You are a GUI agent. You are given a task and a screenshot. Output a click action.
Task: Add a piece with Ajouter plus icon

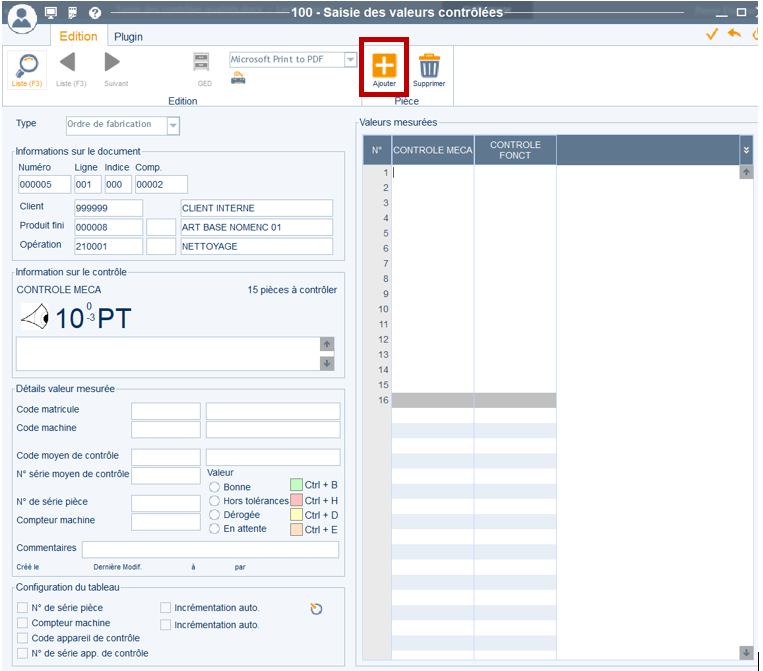[x=384, y=65]
